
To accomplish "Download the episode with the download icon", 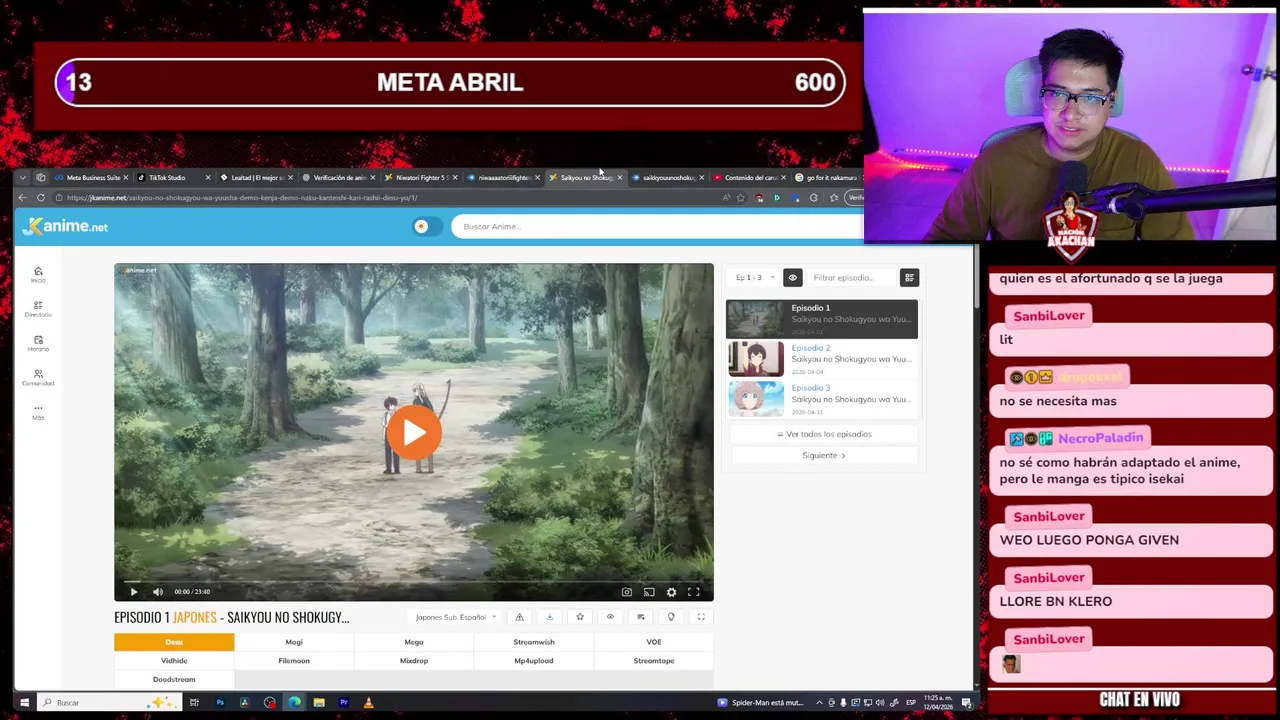I will click(x=549, y=617).
